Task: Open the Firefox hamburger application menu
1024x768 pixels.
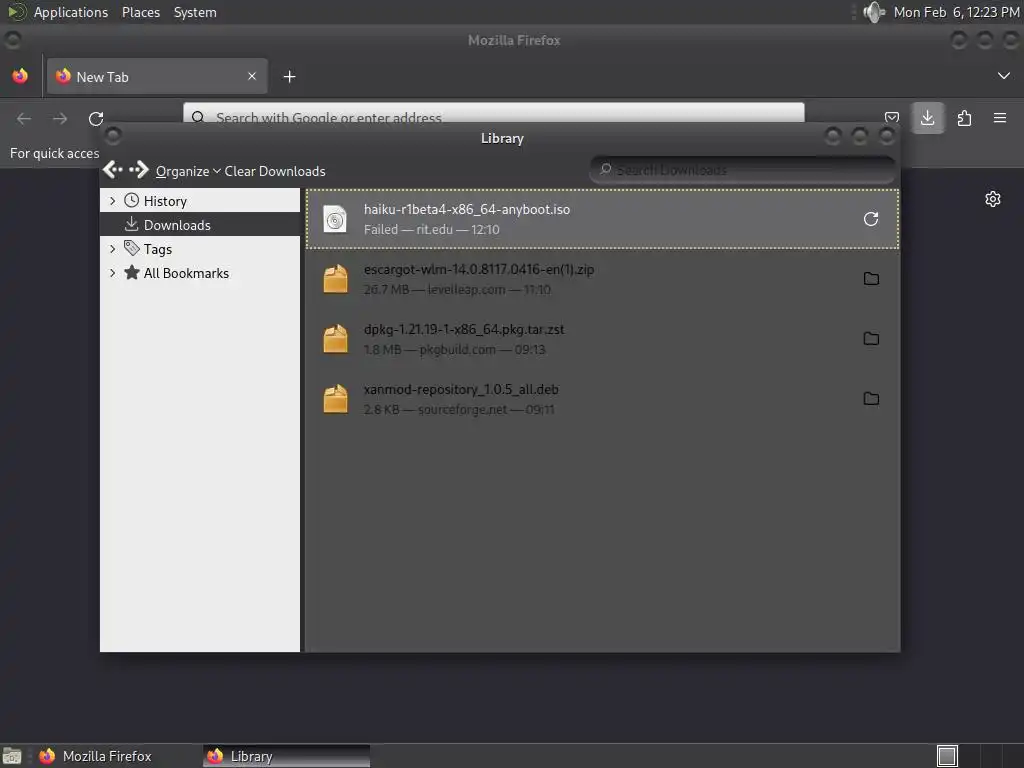Action: 1000,118
